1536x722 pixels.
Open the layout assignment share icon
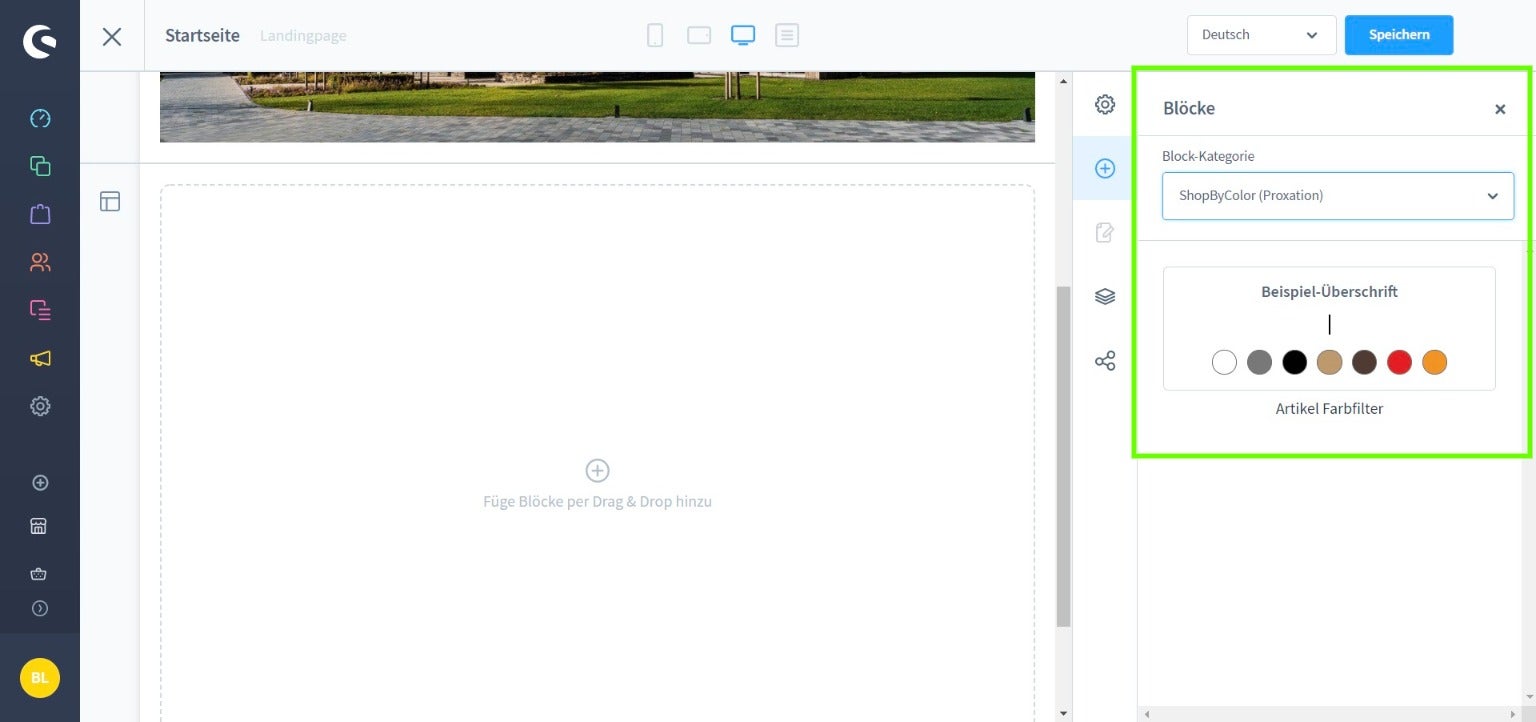pyautogui.click(x=1105, y=360)
